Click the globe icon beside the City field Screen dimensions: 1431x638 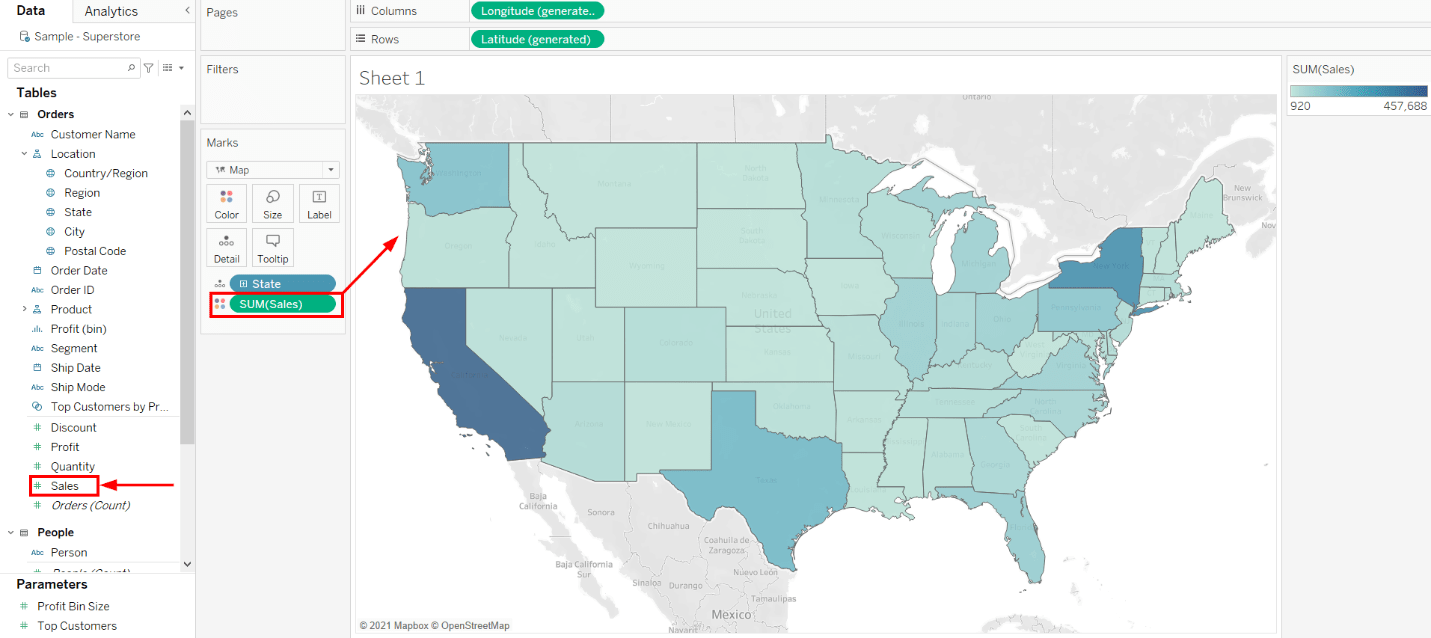tap(51, 231)
